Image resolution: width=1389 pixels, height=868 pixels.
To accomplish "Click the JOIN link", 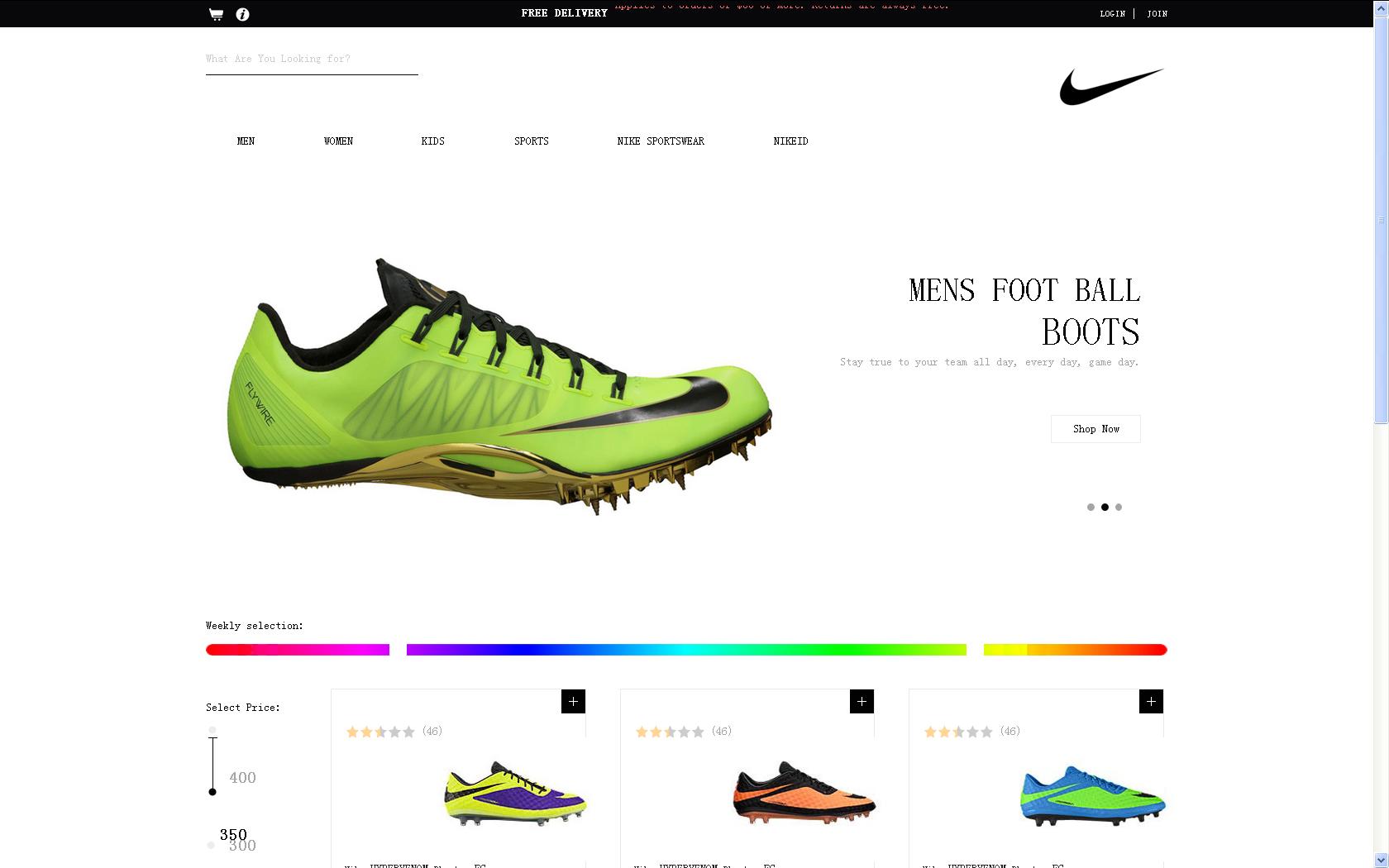I will point(1157,14).
